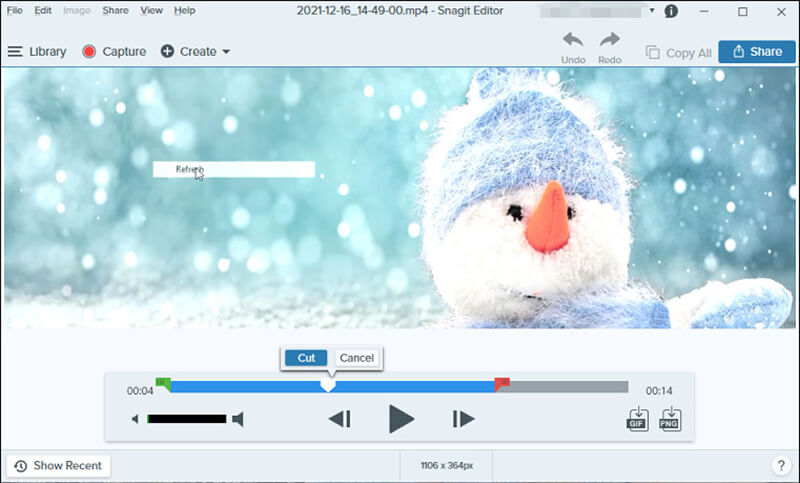Click the Redo arrow icon
Image resolution: width=800 pixels, height=483 pixels.
coord(610,41)
